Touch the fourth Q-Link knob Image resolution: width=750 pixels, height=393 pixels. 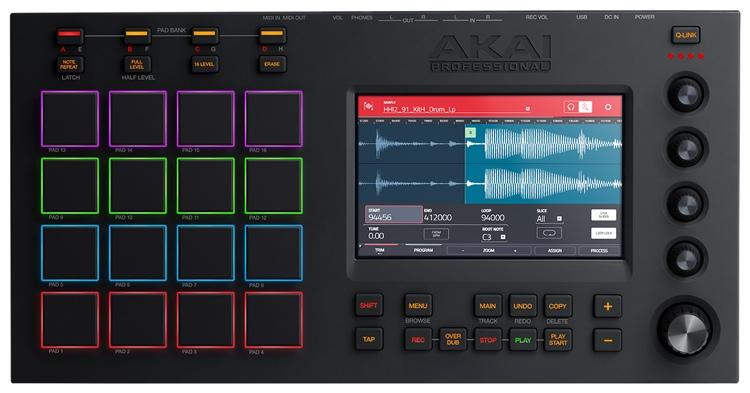[x=686, y=259]
